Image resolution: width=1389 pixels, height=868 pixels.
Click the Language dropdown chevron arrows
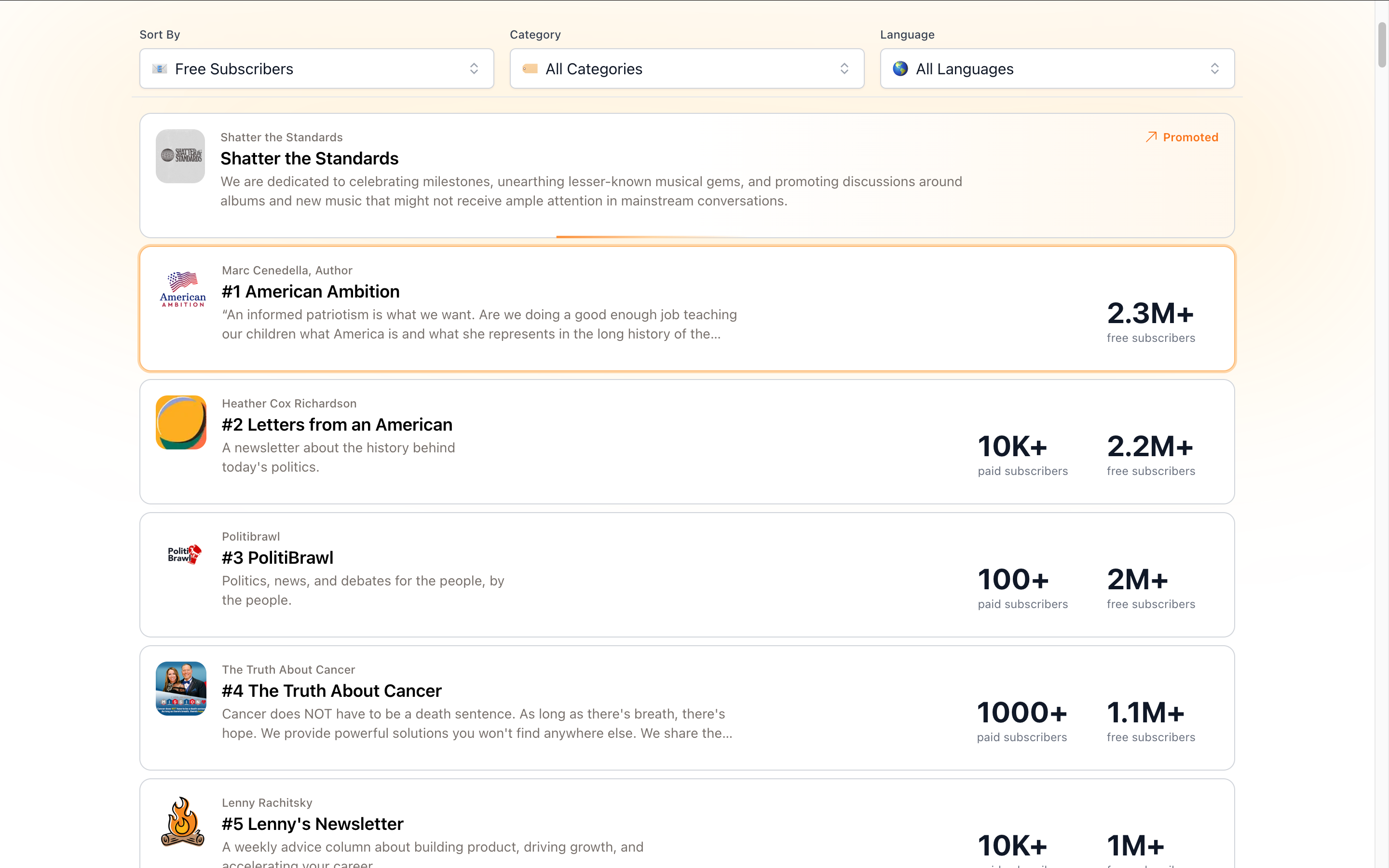coord(1214,69)
